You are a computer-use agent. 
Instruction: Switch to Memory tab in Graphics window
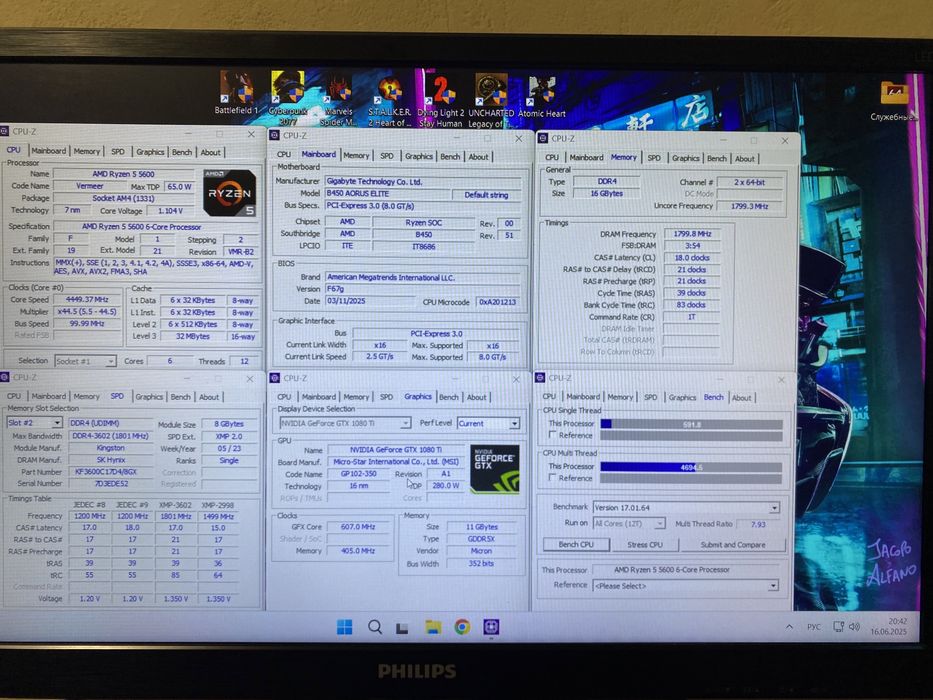pos(356,397)
